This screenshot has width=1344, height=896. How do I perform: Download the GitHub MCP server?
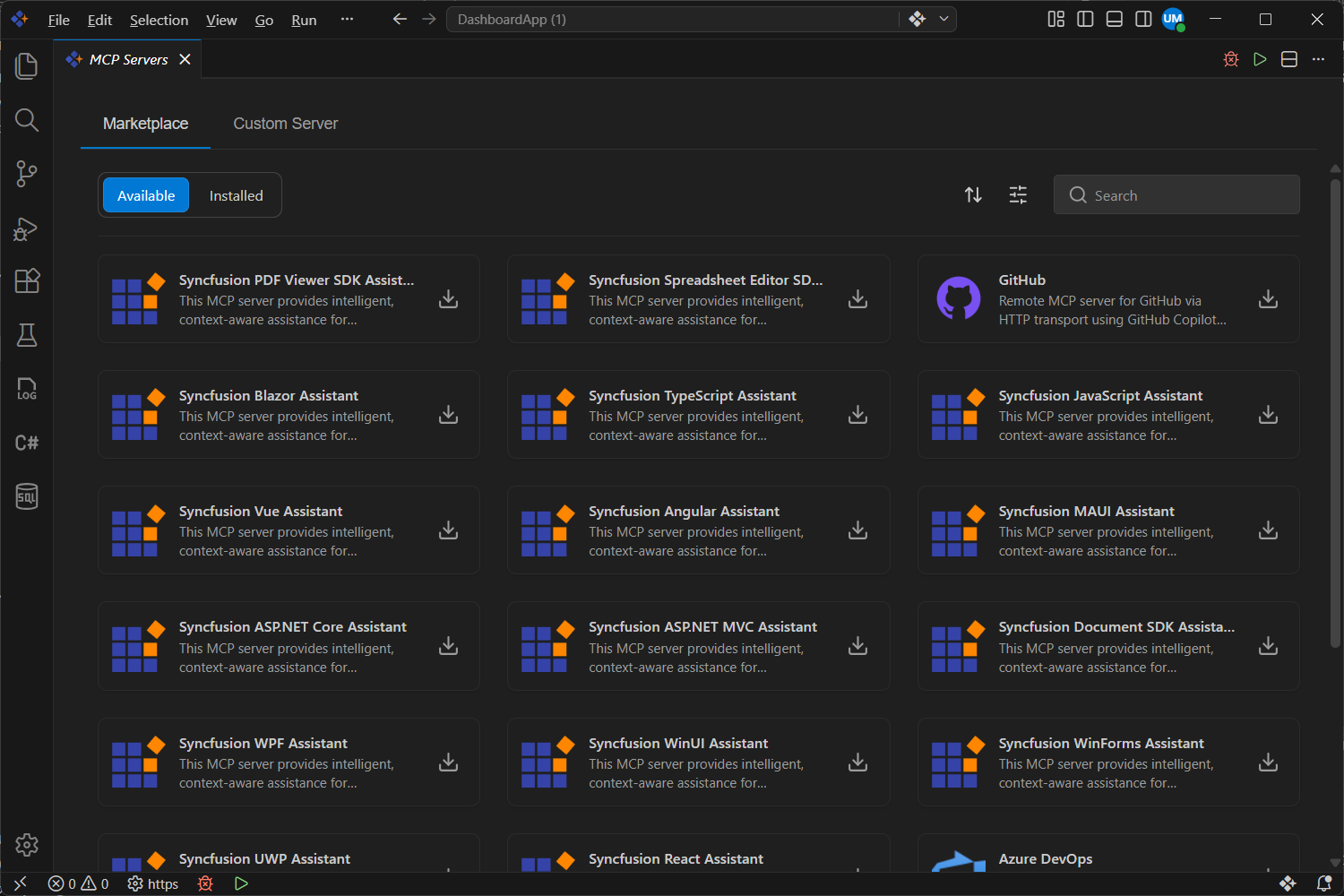(1269, 299)
